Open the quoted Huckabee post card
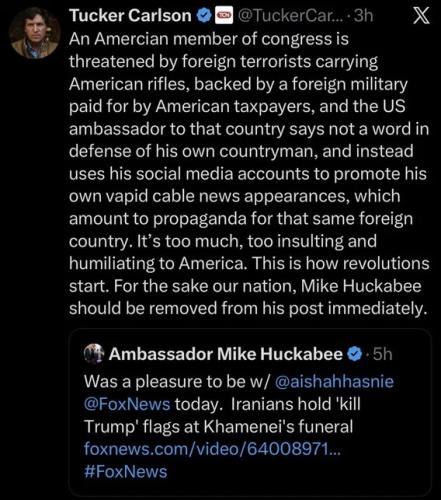 (250, 412)
